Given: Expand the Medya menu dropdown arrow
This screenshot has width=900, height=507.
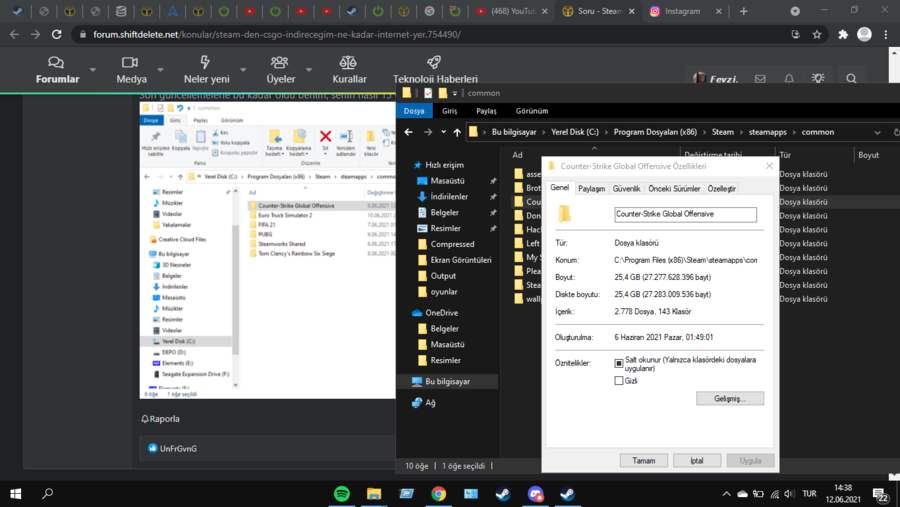Looking at the screenshot, I should [x=161, y=71].
